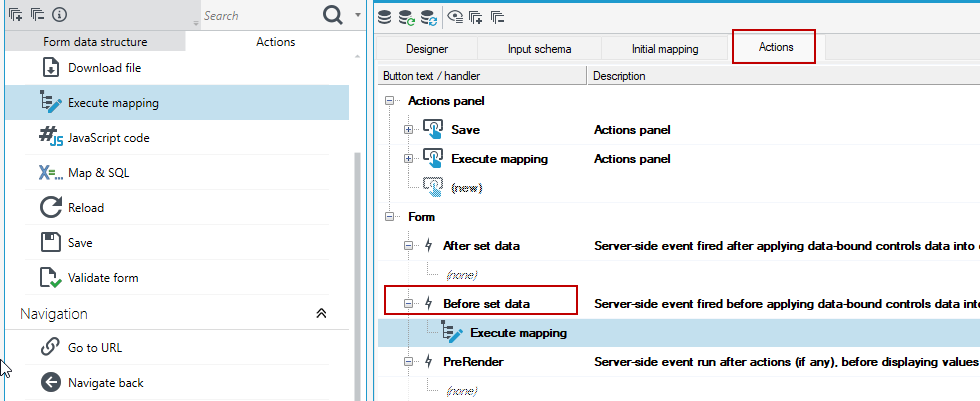Open the search options dropdown arrow
980x401 pixels.
[x=357, y=15]
